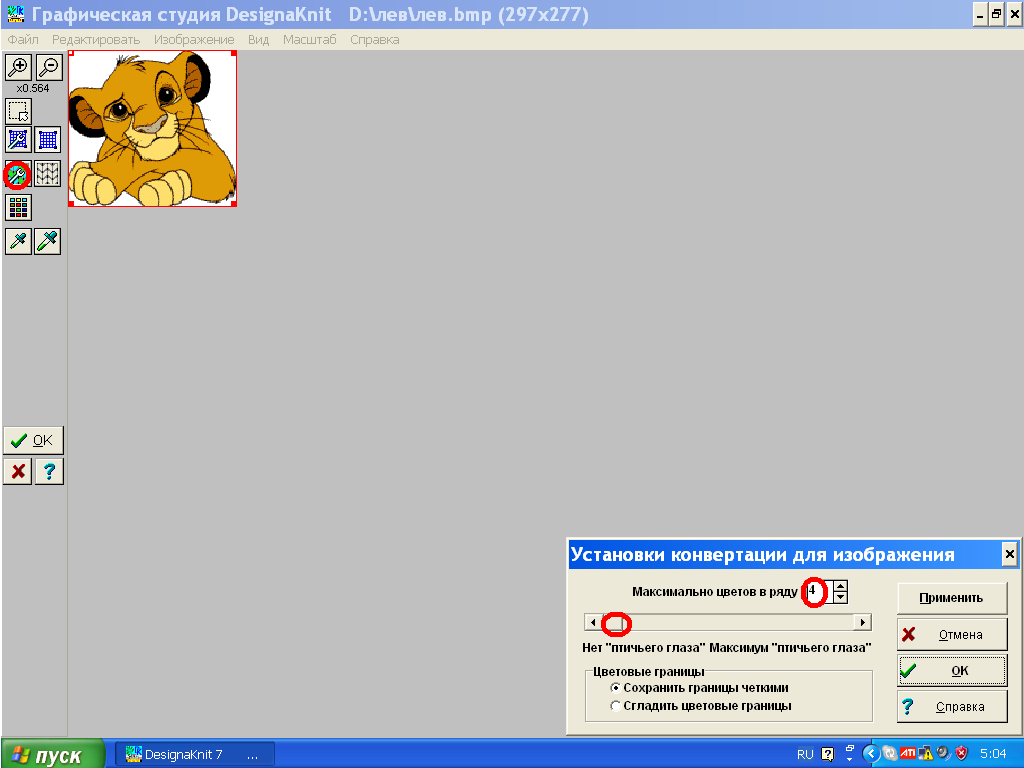Screen dimensions: 1024x768
Task: Click the RU language indicator
Action: (x=805, y=754)
